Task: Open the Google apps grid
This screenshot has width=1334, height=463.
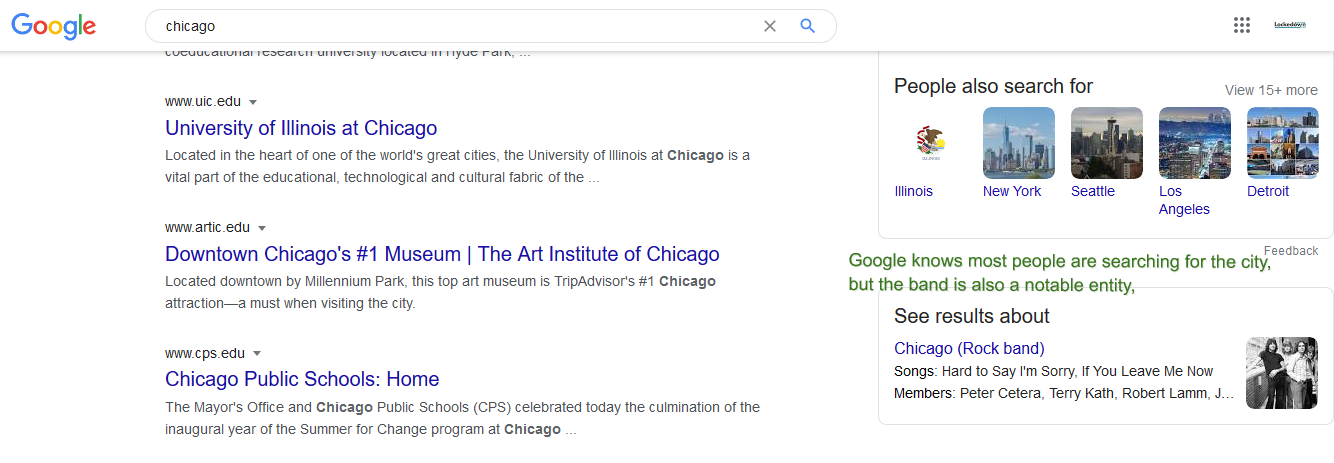Action: click(x=1242, y=26)
